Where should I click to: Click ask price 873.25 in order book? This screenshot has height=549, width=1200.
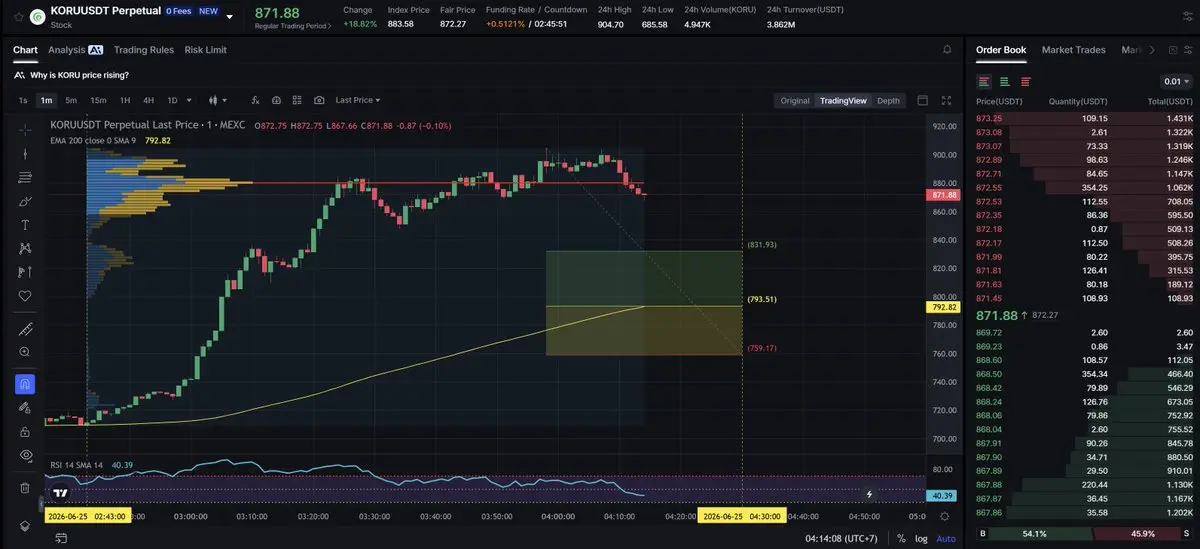[x=988, y=118]
